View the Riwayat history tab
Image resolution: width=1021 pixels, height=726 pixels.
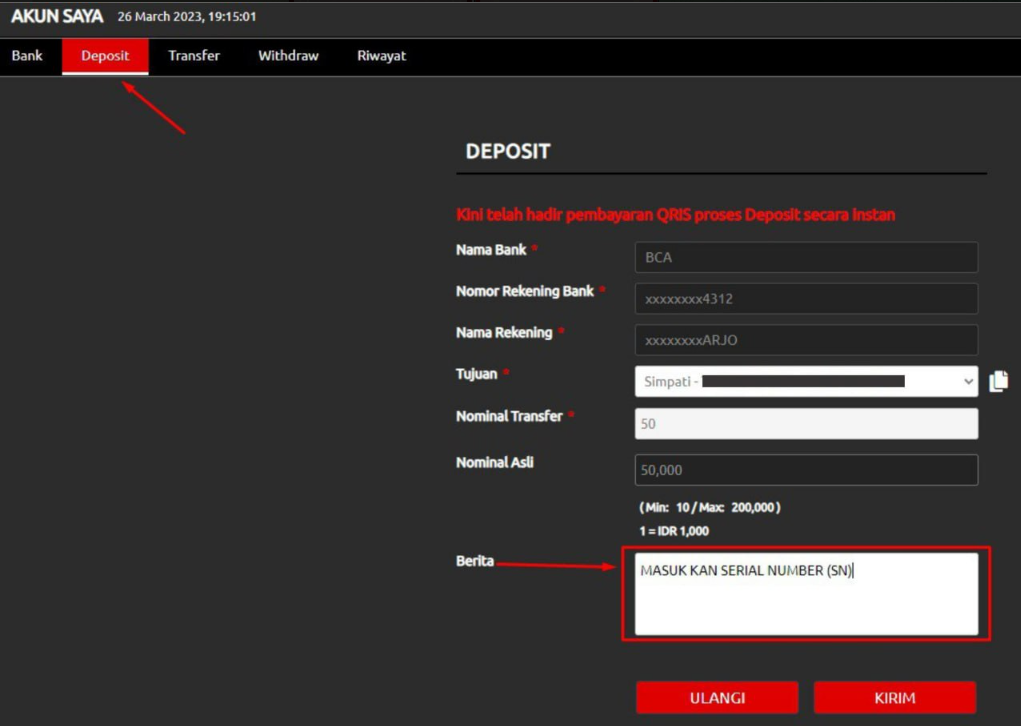point(381,56)
